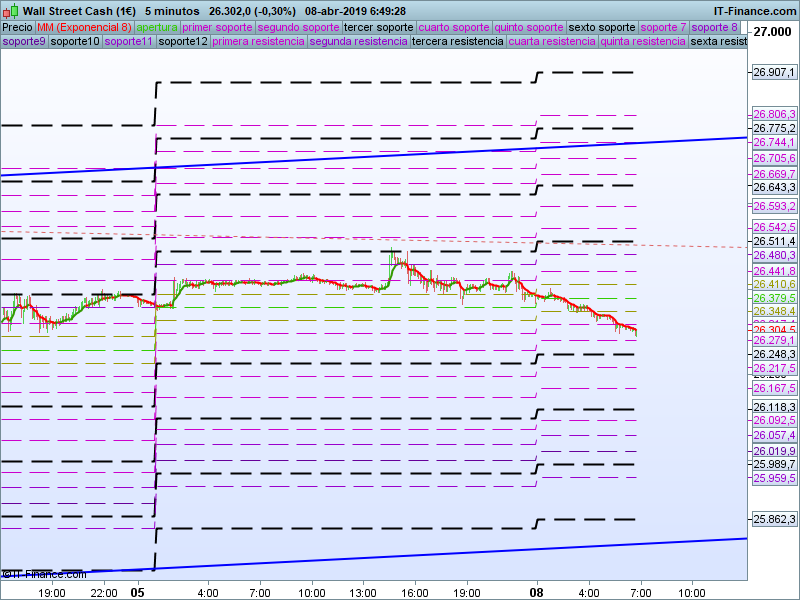
Task: Select the 26.511,4 price axis label
Action: click(x=774, y=242)
